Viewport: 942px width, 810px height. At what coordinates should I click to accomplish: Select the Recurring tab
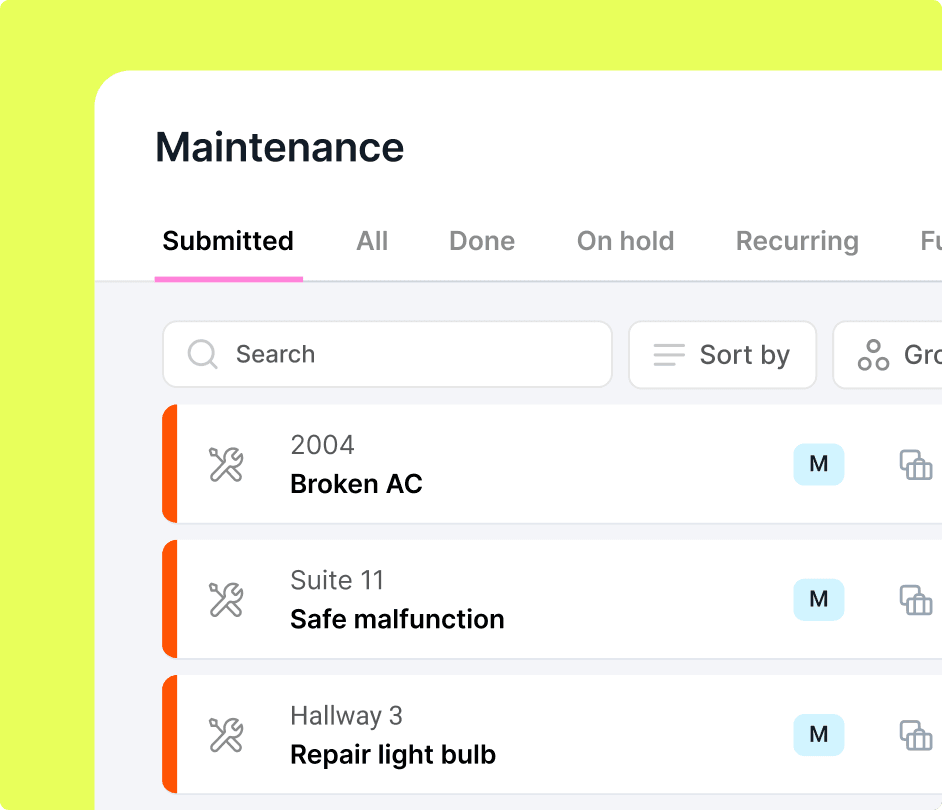point(797,241)
